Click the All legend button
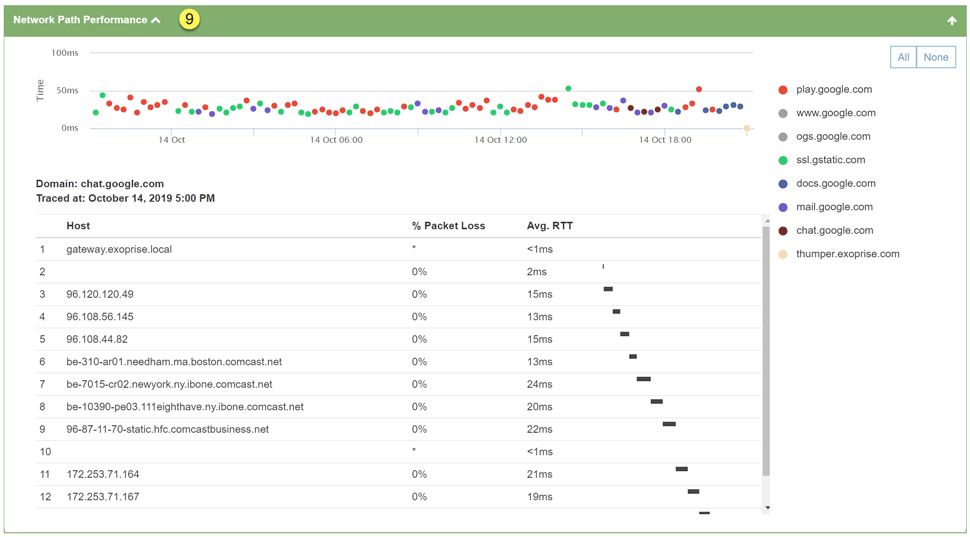Screen dimensions: 970x537 [x=903, y=57]
